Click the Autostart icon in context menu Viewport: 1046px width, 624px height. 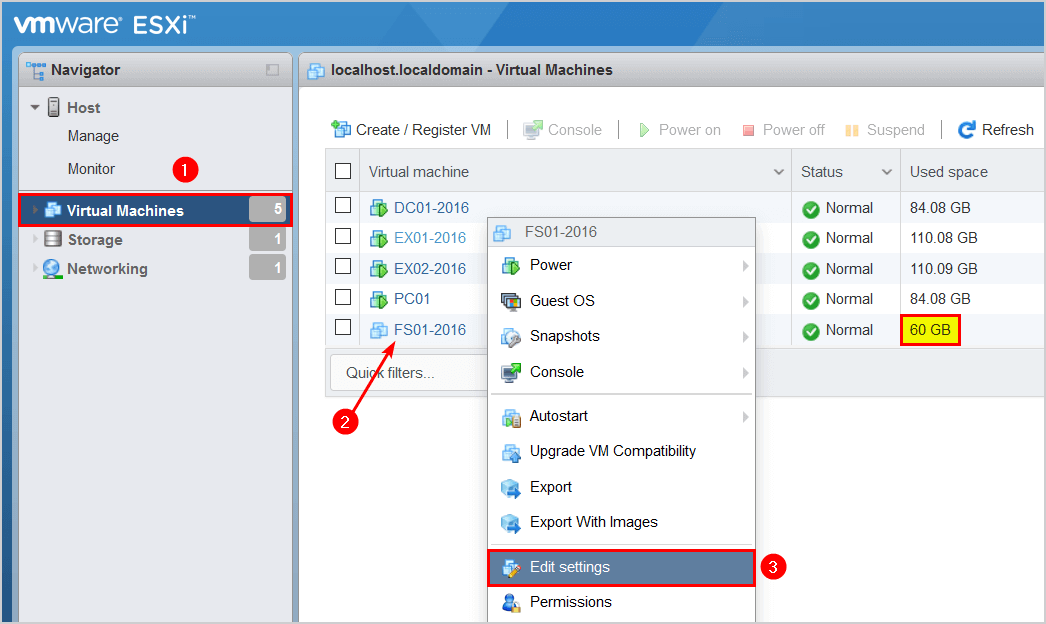coord(511,417)
